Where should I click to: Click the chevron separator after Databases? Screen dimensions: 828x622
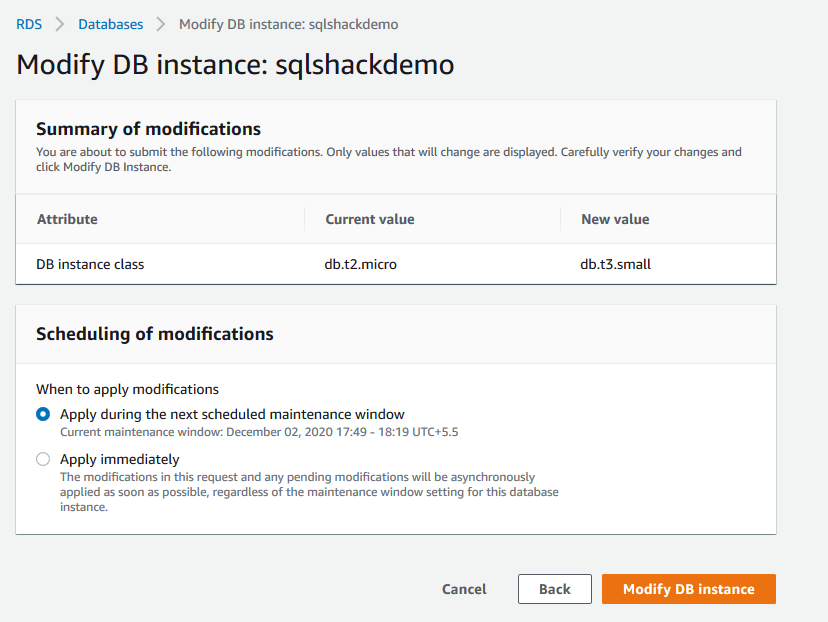(x=161, y=24)
